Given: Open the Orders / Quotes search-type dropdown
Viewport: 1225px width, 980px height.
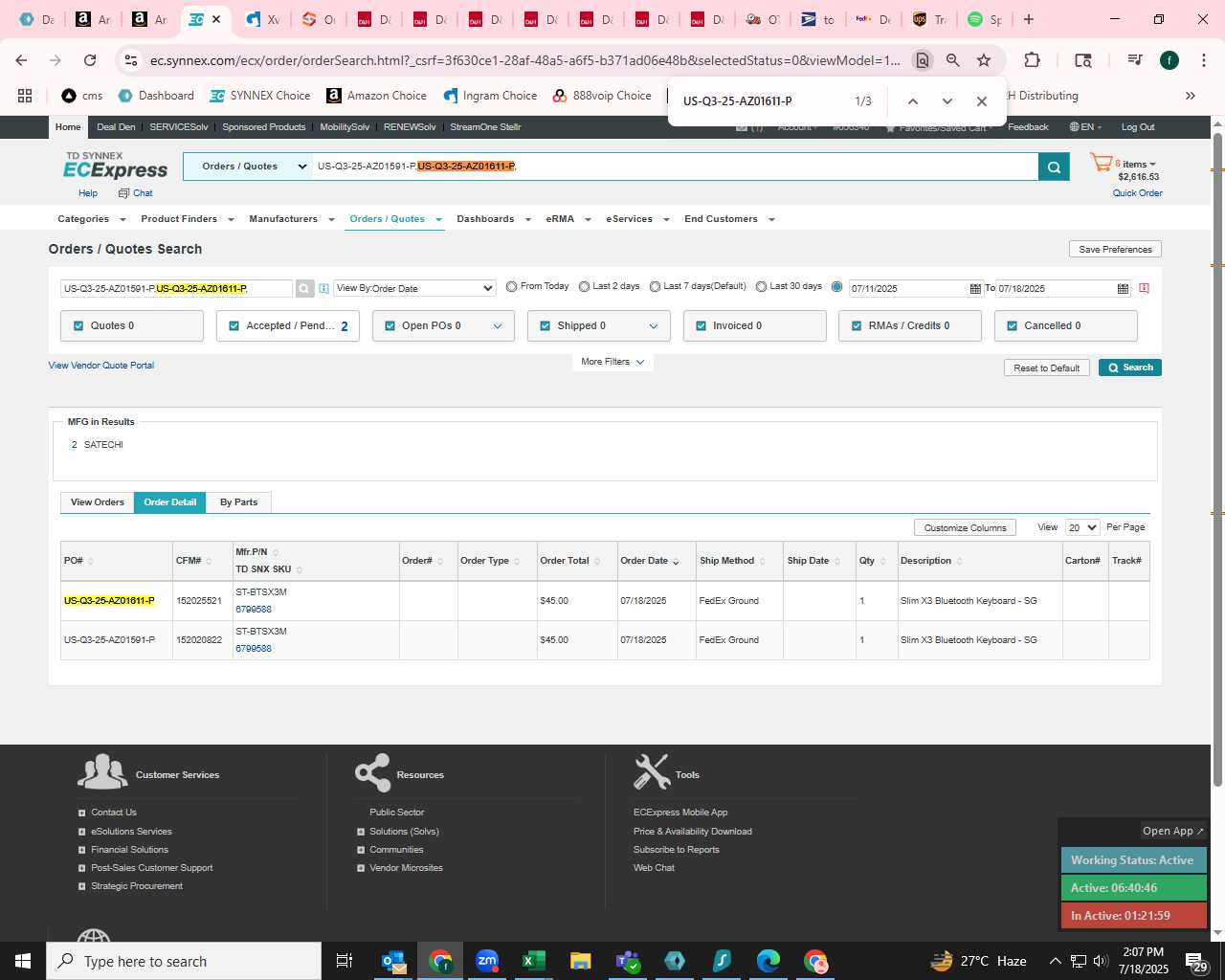Looking at the screenshot, I should pos(248,167).
